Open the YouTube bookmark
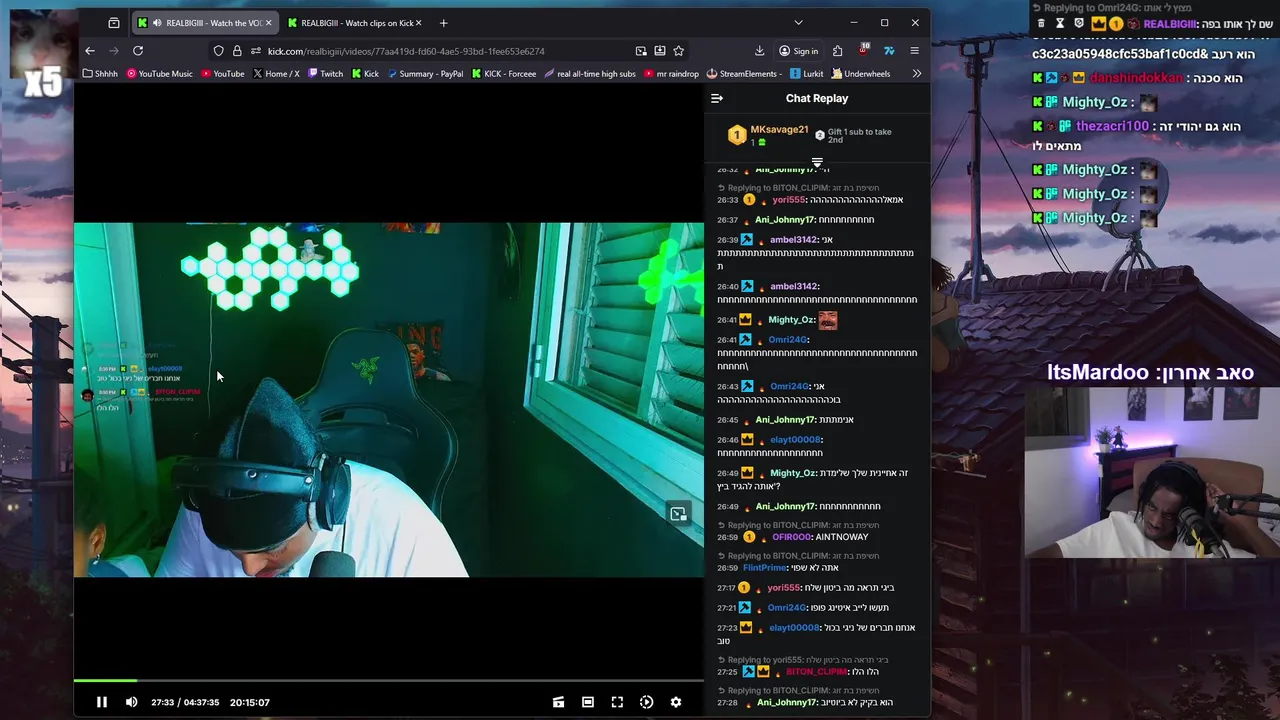1280x720 pixels. (223, 73)
